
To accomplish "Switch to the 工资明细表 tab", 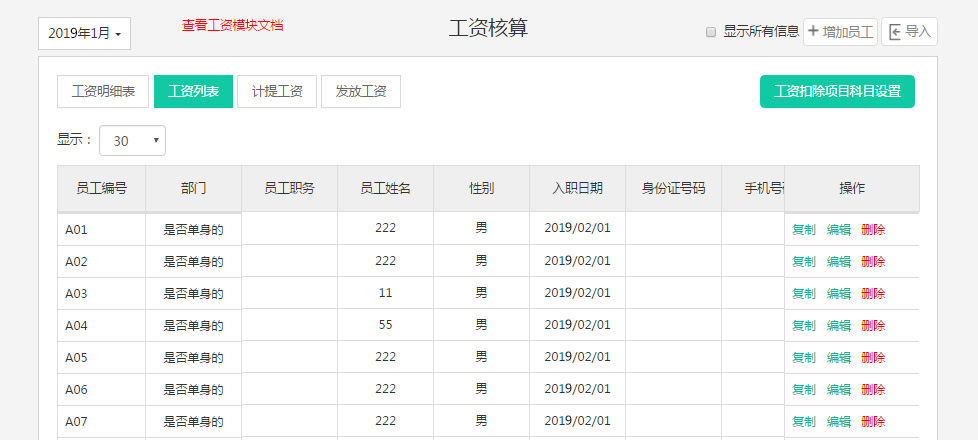I will (103, 91).
